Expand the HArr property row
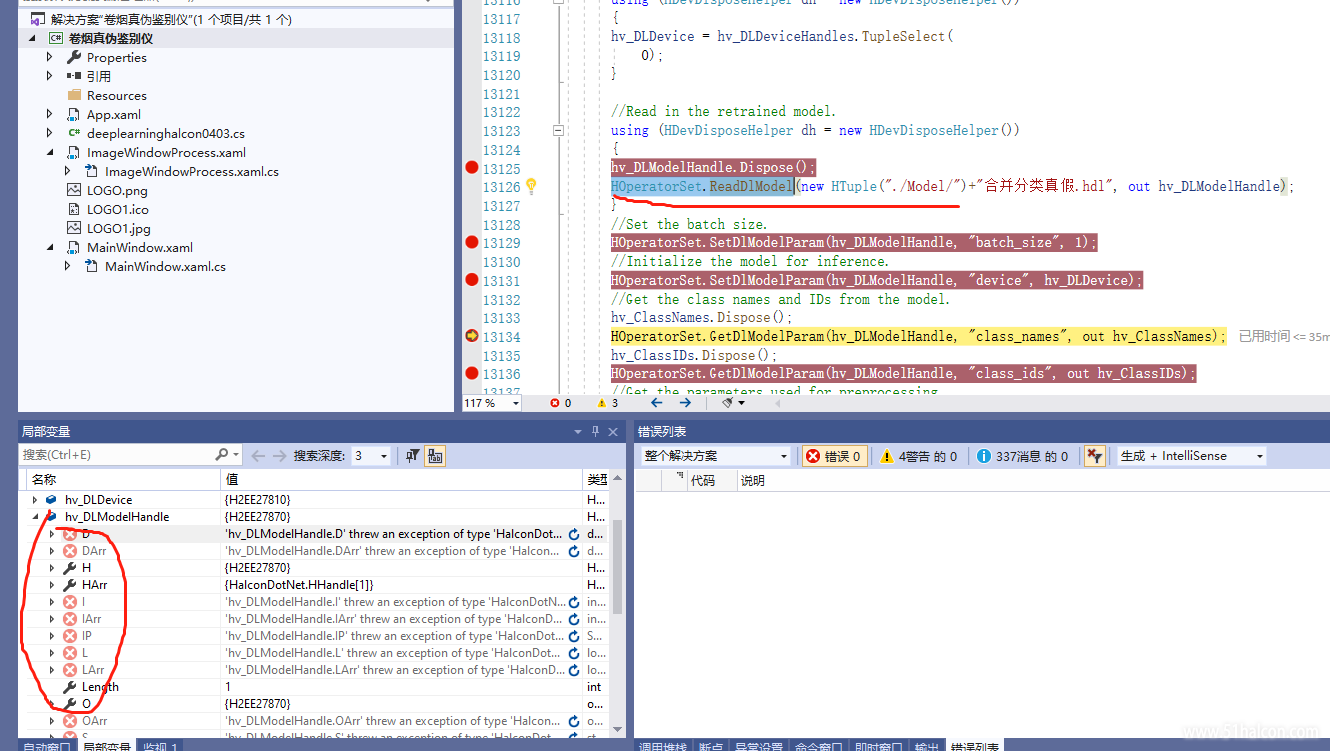 click(52, 585)
